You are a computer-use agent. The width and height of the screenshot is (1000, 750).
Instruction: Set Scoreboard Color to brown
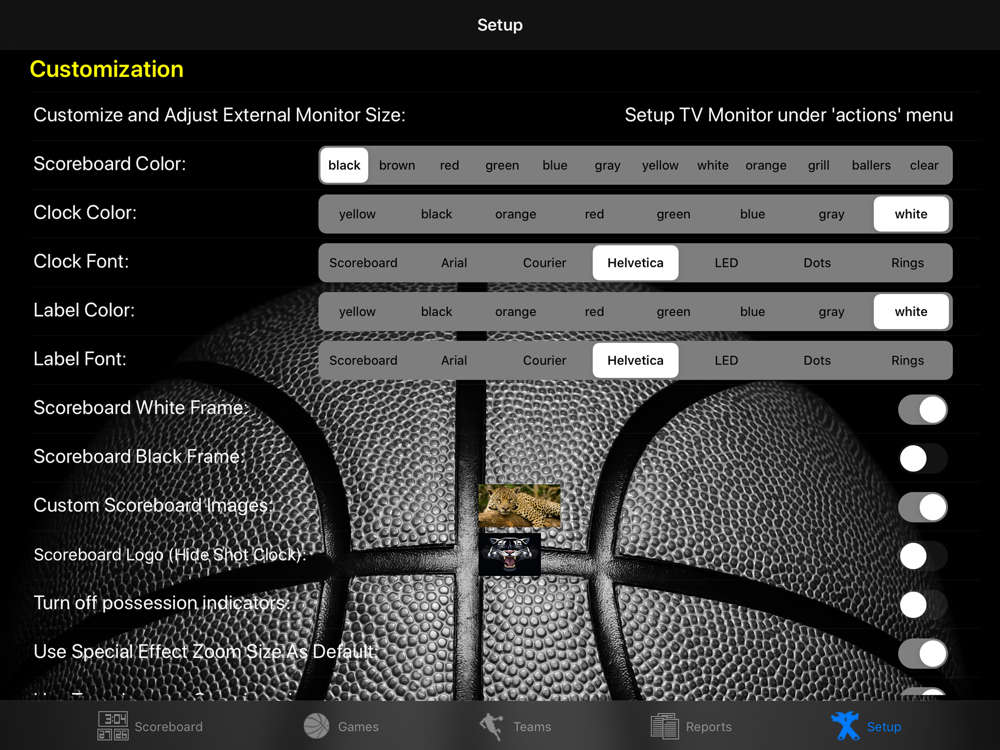tap(397, 165)
